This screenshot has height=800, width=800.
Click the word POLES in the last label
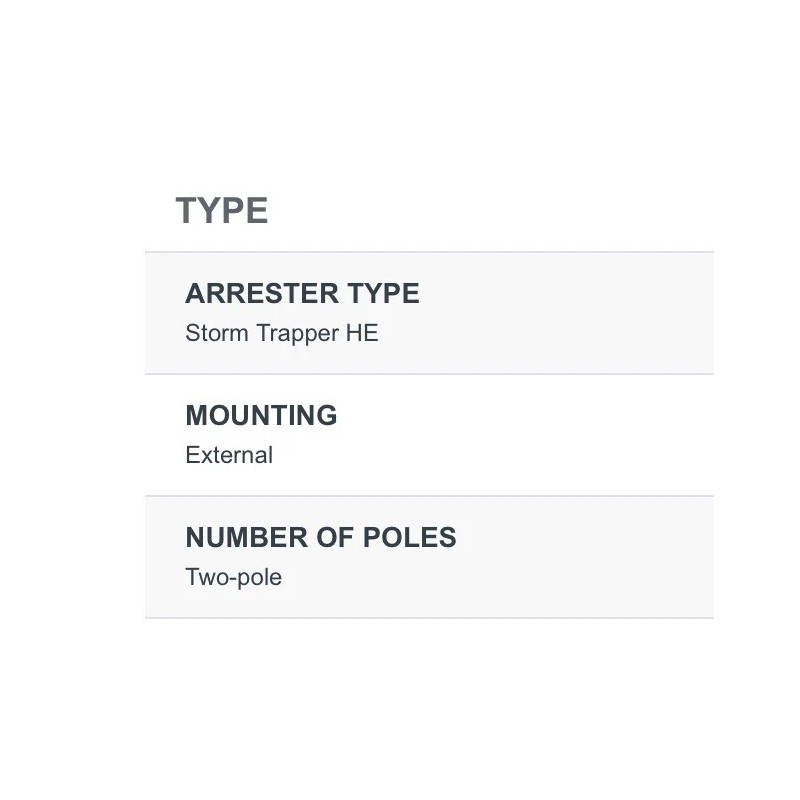410,538
